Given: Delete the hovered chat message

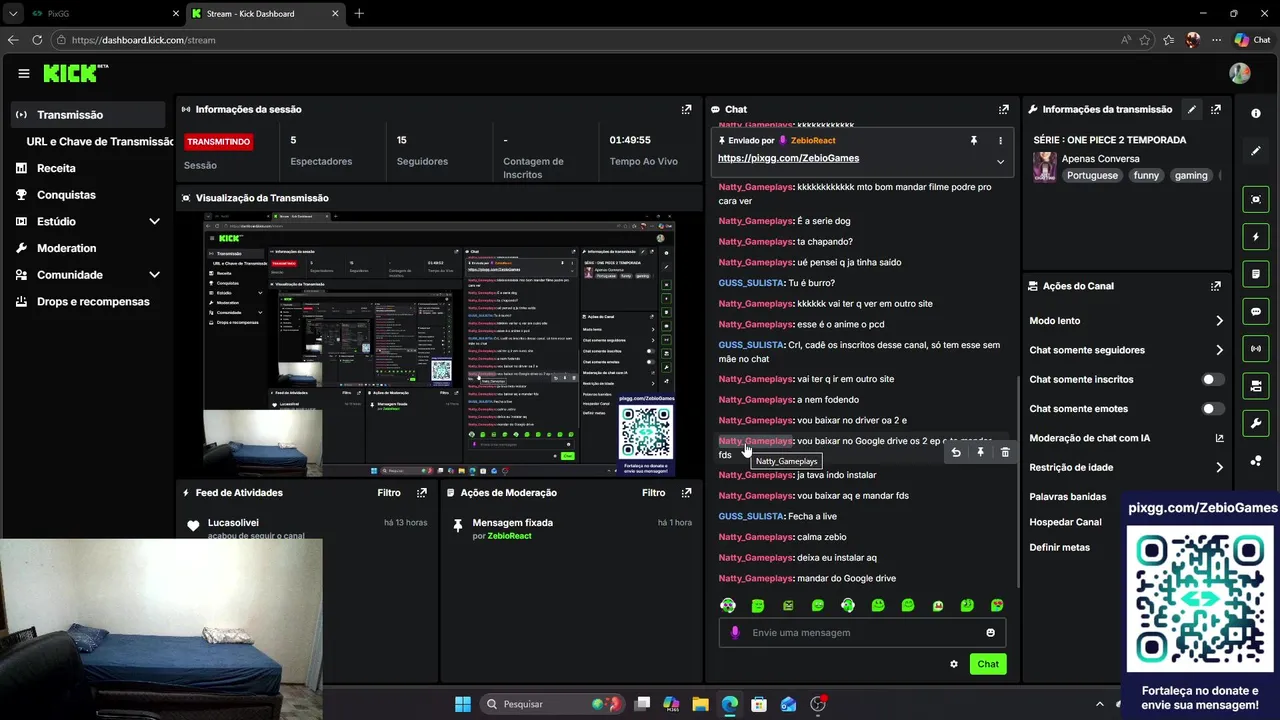Looking at the screenshot, I should click(1005, 452).
